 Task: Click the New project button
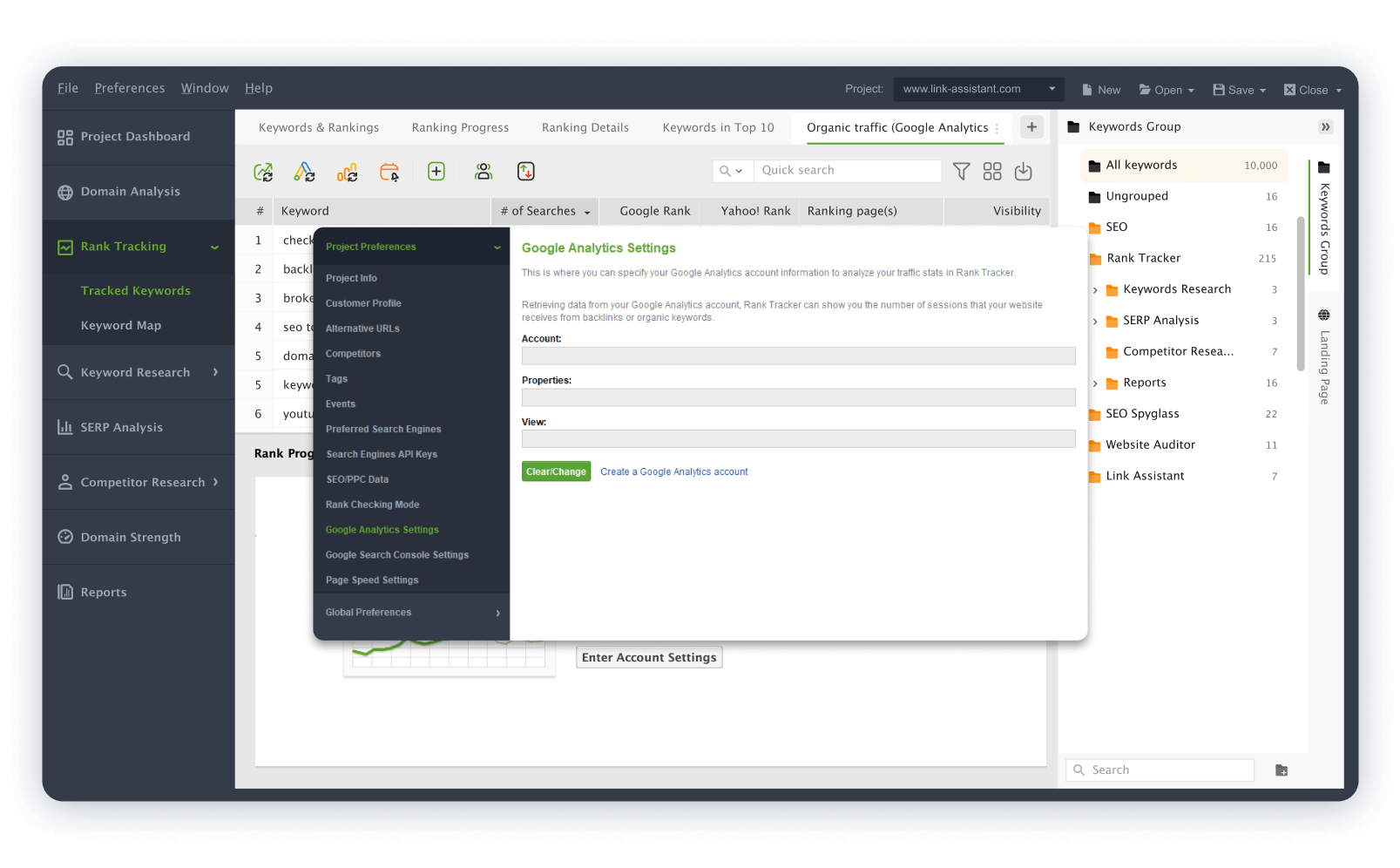point(1101,90)
